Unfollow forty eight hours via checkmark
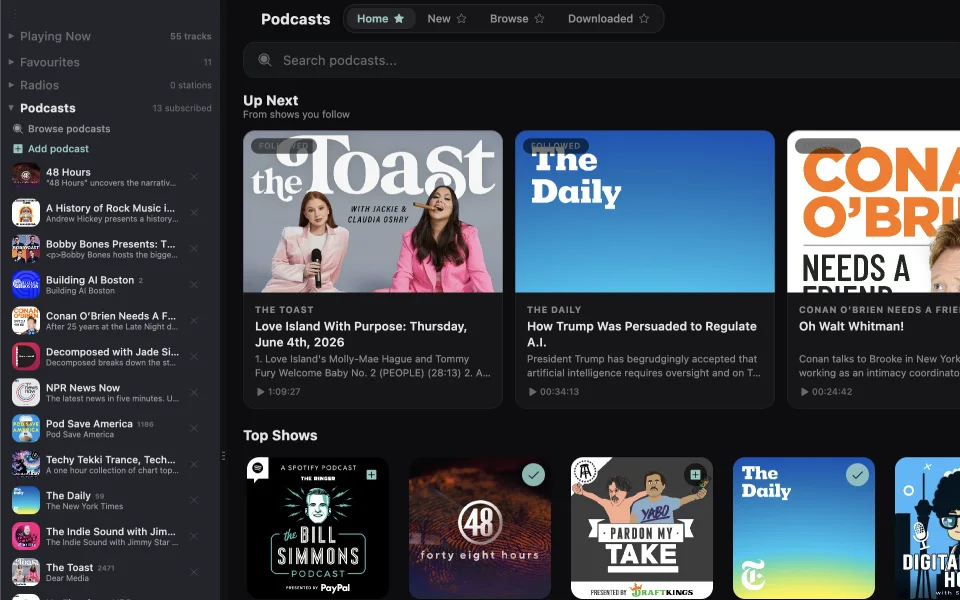This screenshot has width=960, height=600. [x=533, y=474]
